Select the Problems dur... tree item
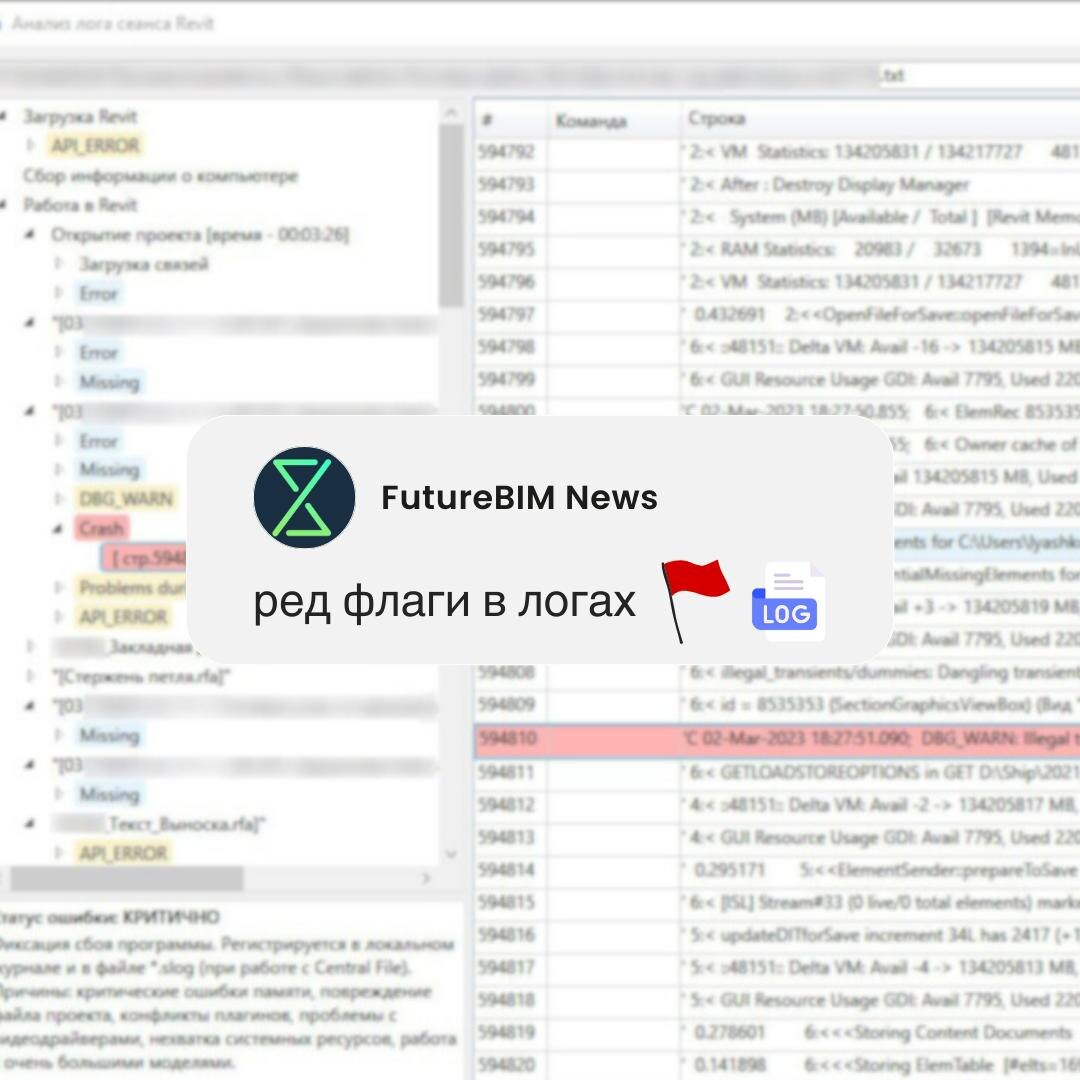 coord(131,588)
